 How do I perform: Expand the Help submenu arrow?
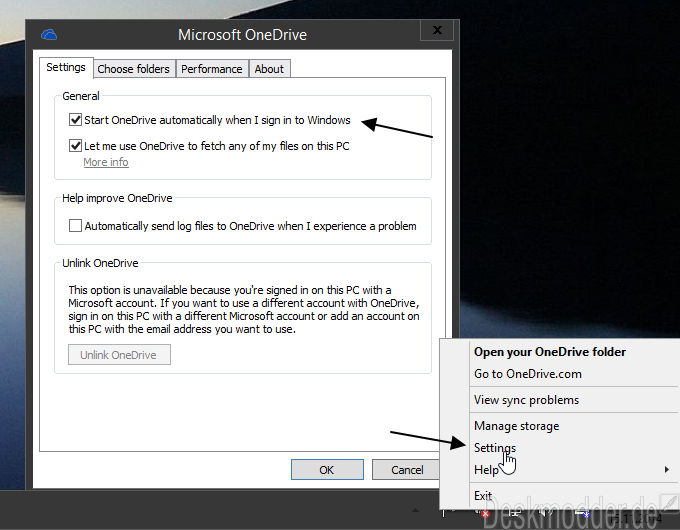pyautogui.click(x=666, y=470)
